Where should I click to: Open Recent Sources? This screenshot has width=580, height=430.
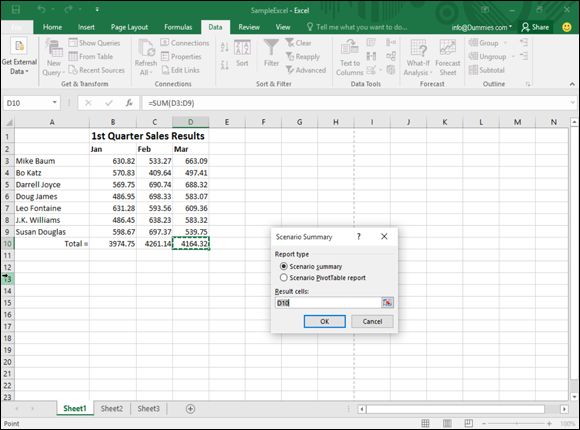97,70
